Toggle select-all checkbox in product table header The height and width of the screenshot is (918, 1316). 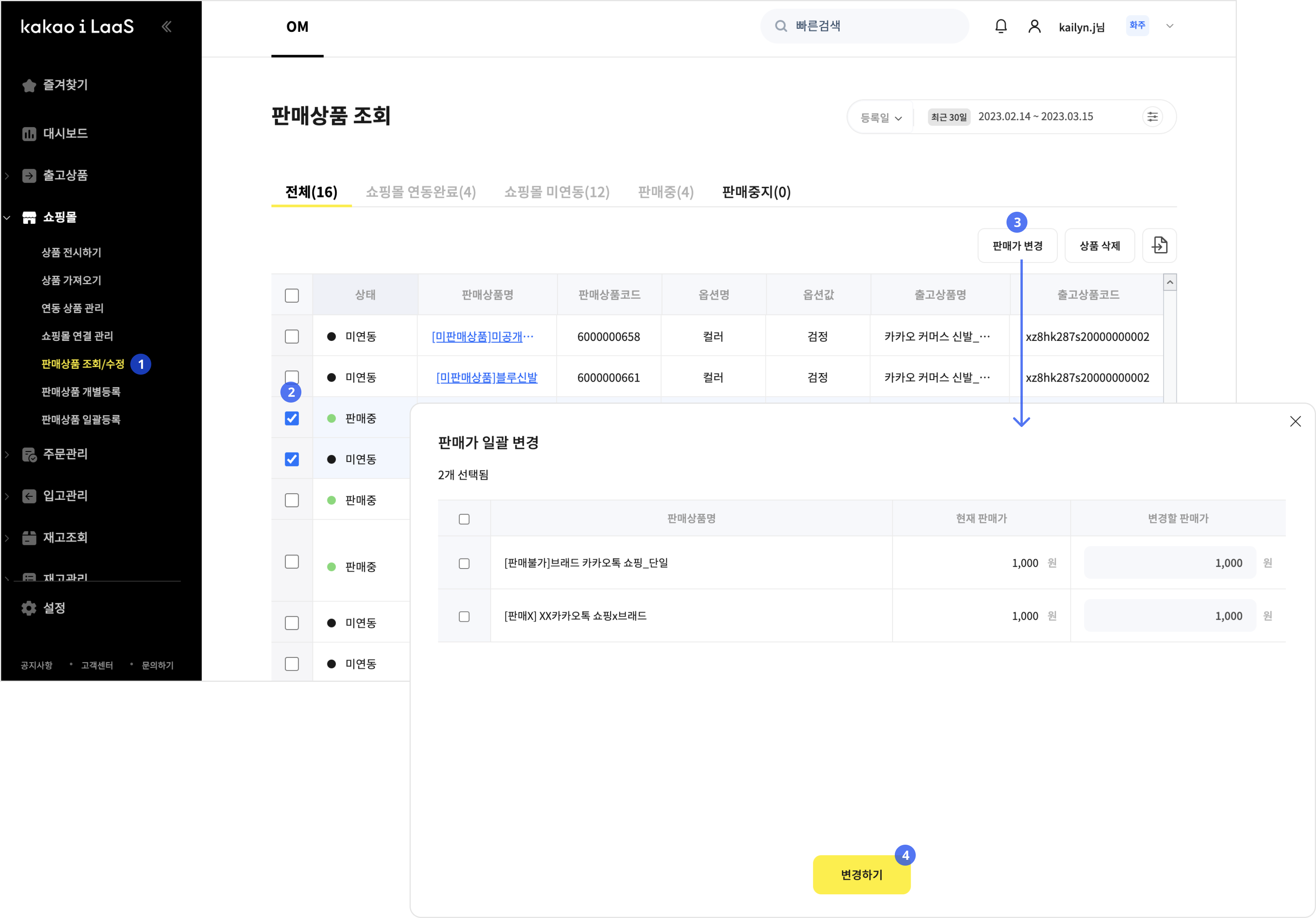point(292,296)
